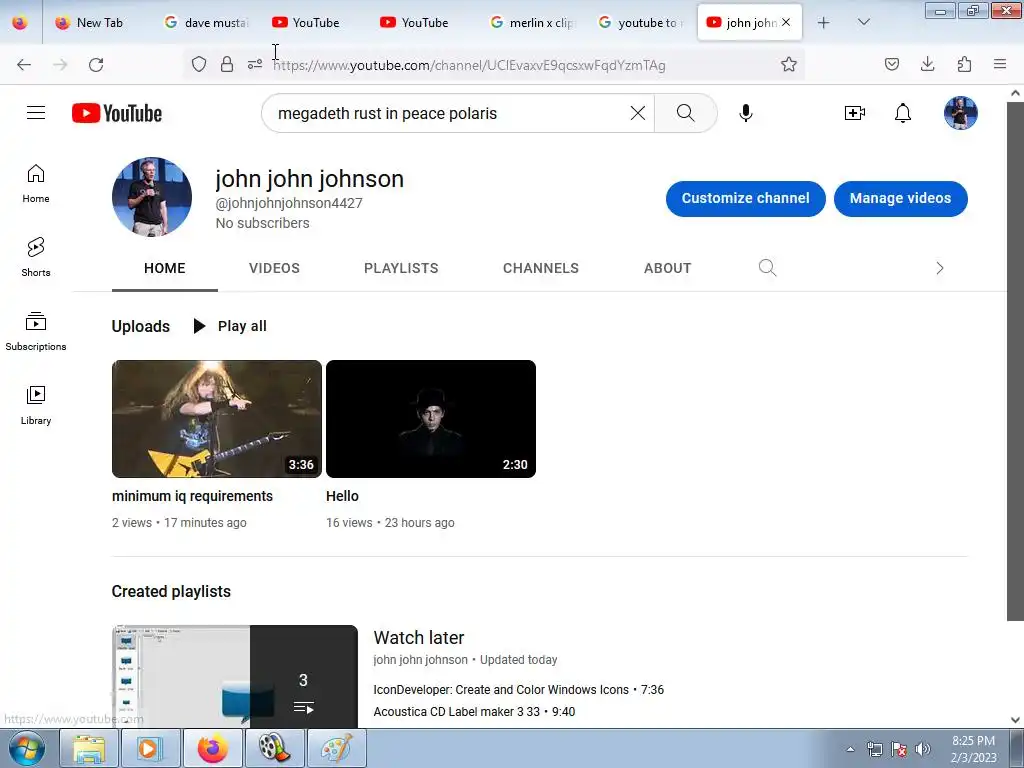Select the HOME channel tab
Viewport: 1024px width, 768px height.
(x=165, y=268)
